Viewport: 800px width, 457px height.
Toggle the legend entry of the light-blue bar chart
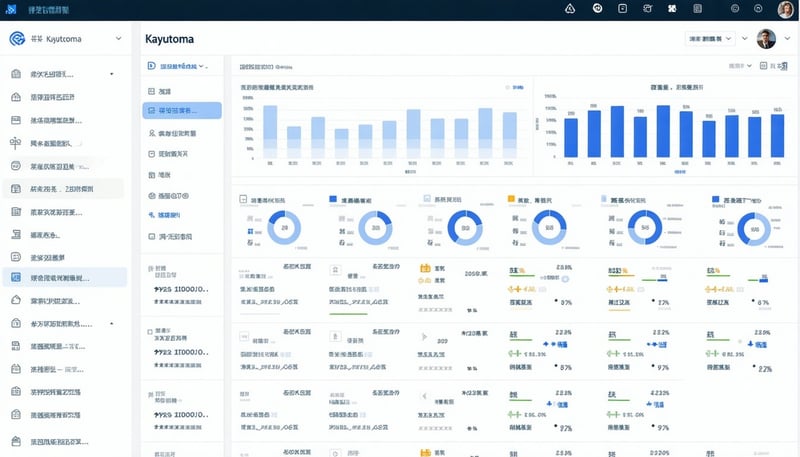tap(514, 87)
